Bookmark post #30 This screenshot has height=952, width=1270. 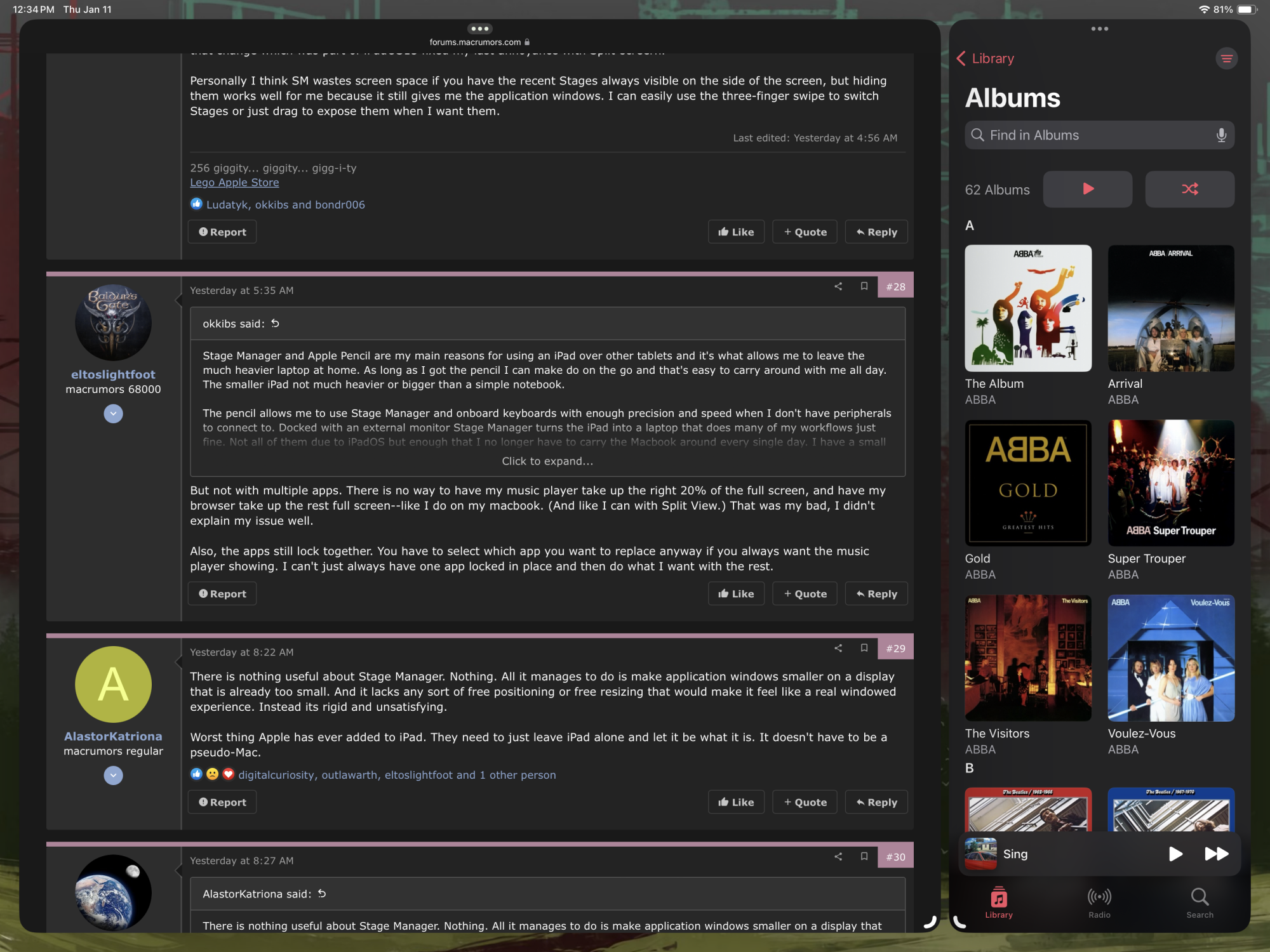point(864,857)
